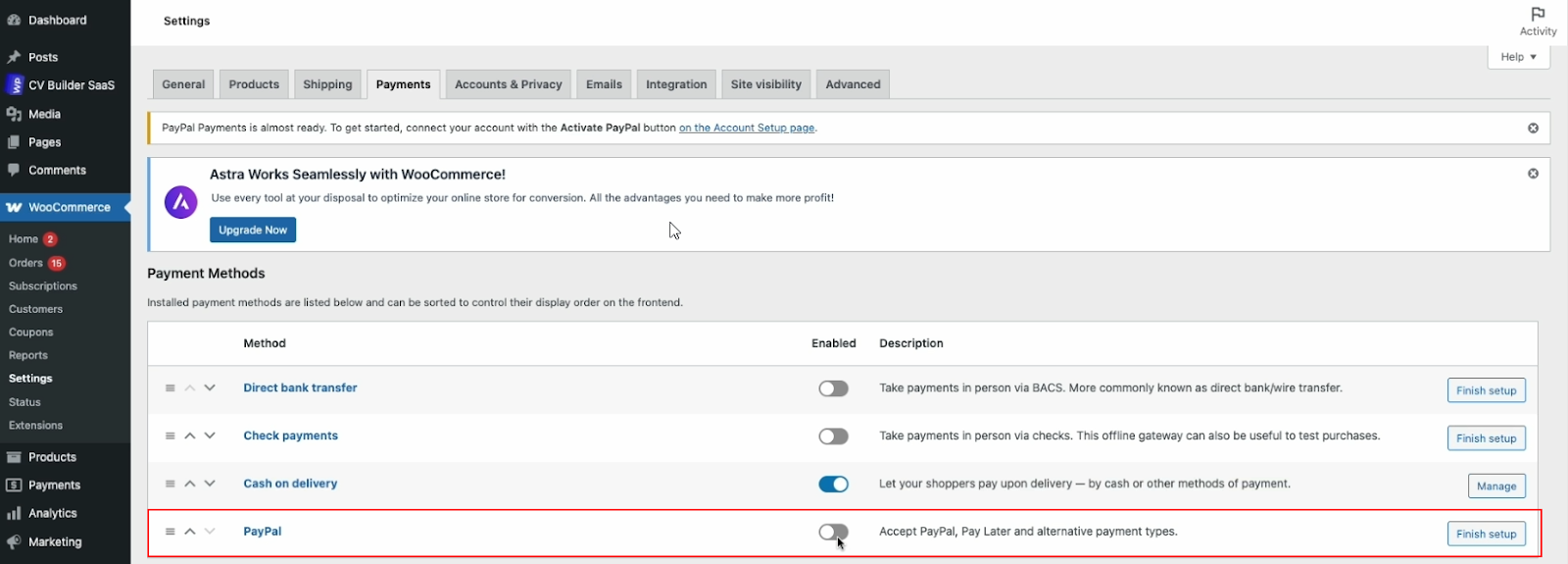Click the Upgrade Now button
This screenshot has height=564, width=1568.
click(x=253, y=230)
